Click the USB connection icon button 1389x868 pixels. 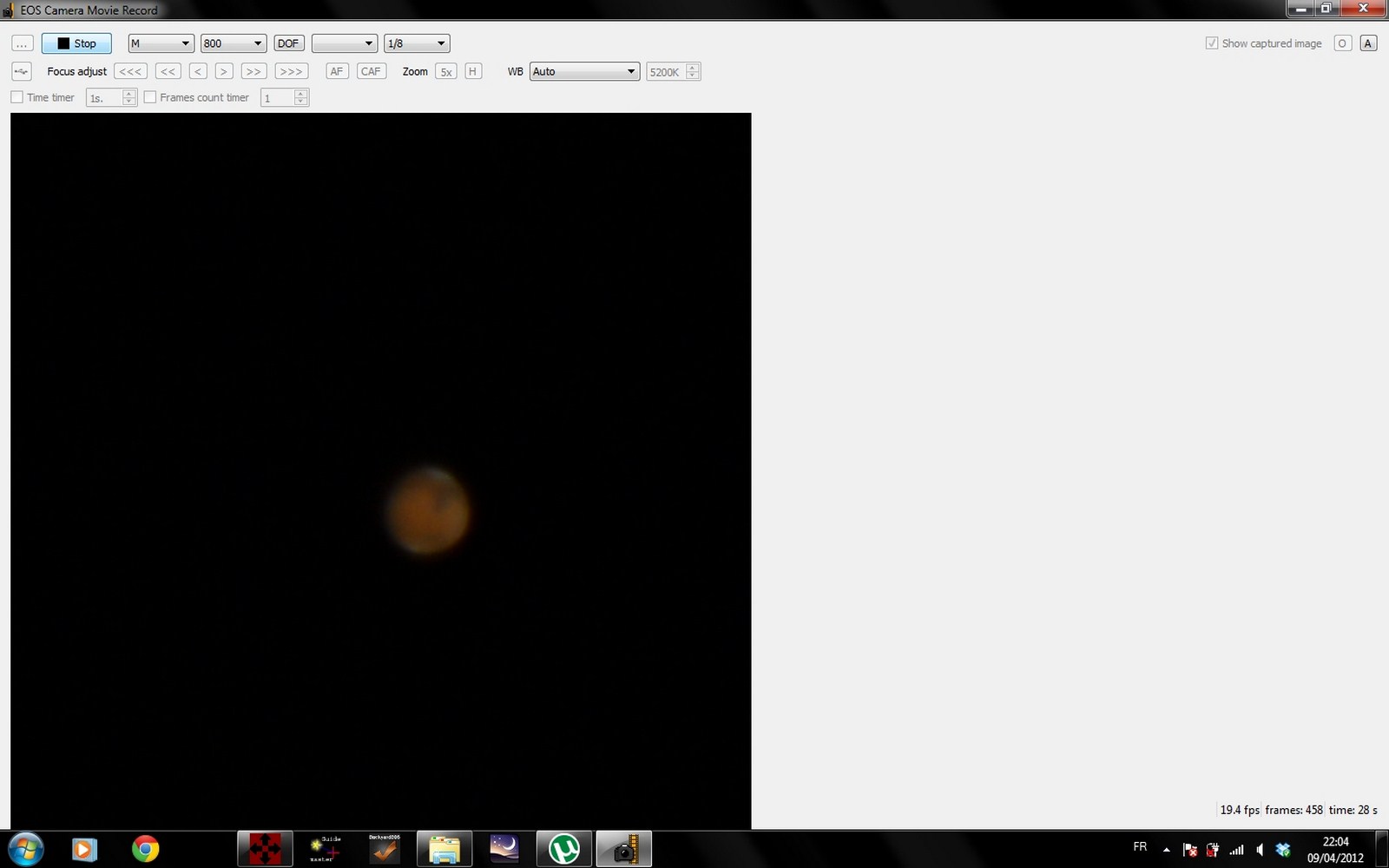tap(22, 71)
